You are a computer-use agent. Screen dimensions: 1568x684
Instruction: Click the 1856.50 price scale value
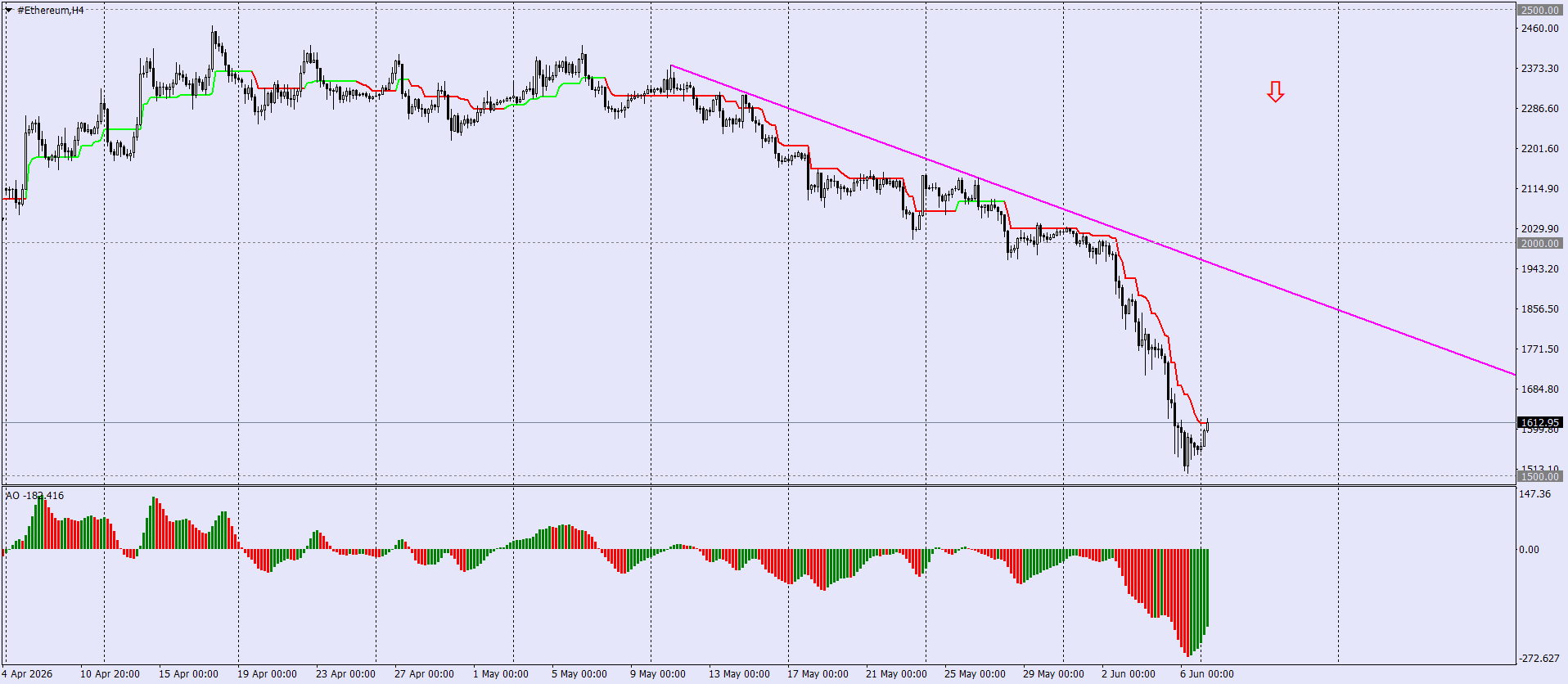click(1540, 309)
